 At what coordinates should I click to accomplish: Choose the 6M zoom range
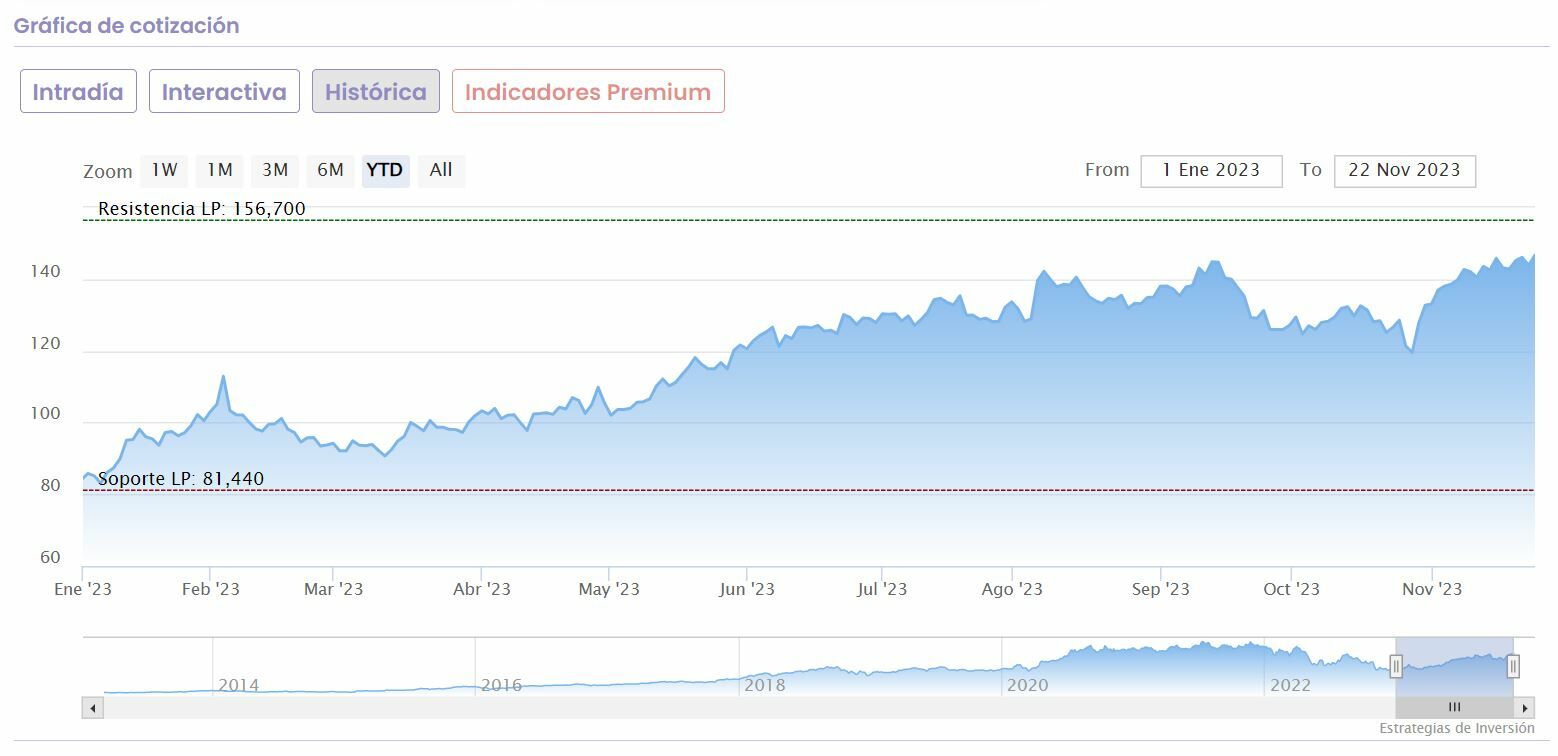coord(330,170)
